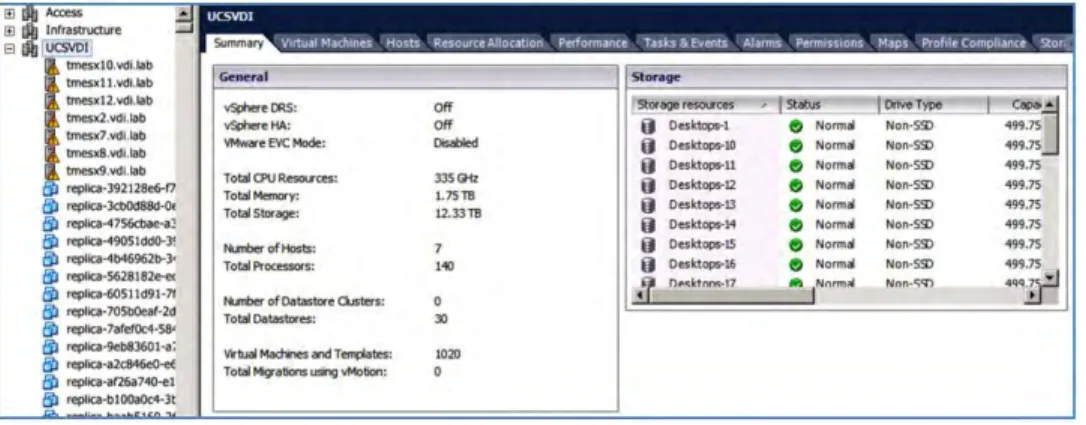The image size is (1086, 425).
Task: Open the Virtual Machines tab
Action: [326, 43]
